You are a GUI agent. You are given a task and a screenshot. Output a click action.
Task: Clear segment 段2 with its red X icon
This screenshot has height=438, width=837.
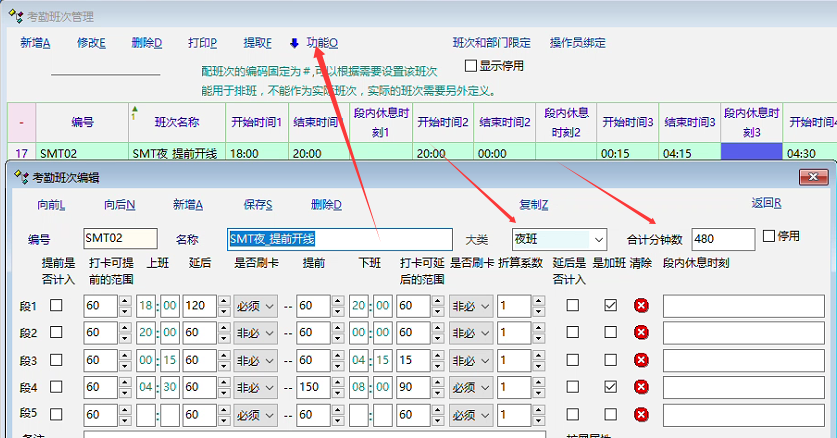click(x=641, y=333)
